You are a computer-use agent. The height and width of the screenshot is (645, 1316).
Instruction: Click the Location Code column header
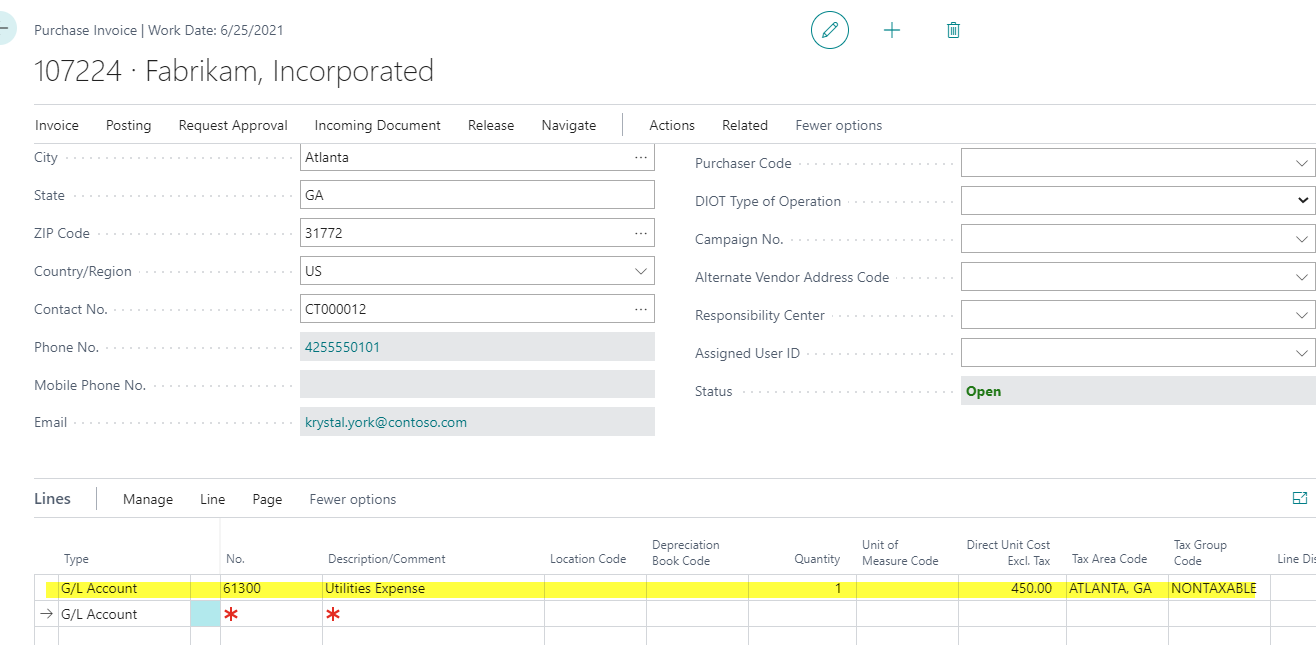tap(588, 559)
